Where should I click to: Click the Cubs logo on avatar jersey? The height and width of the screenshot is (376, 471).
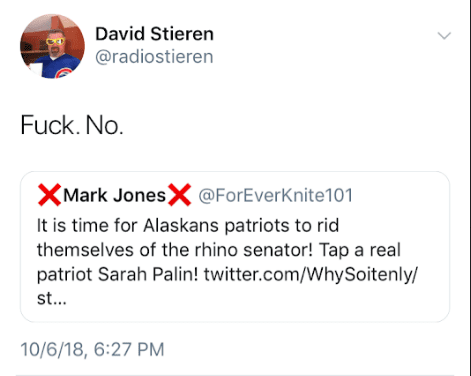pos(63,72)
